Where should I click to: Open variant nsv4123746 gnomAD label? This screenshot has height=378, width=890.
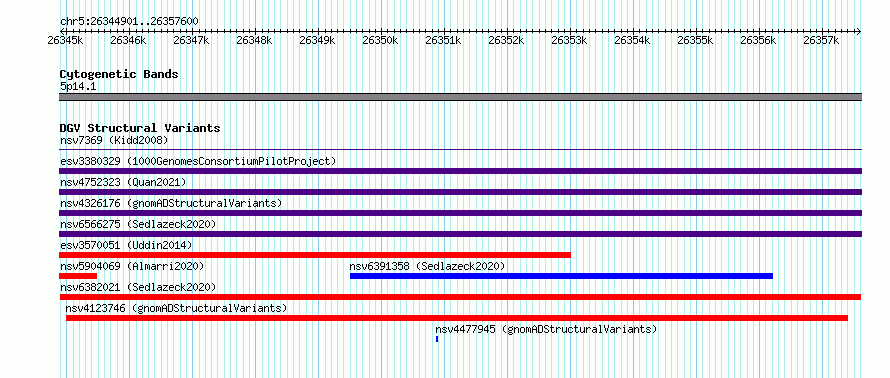coord(177,308)
